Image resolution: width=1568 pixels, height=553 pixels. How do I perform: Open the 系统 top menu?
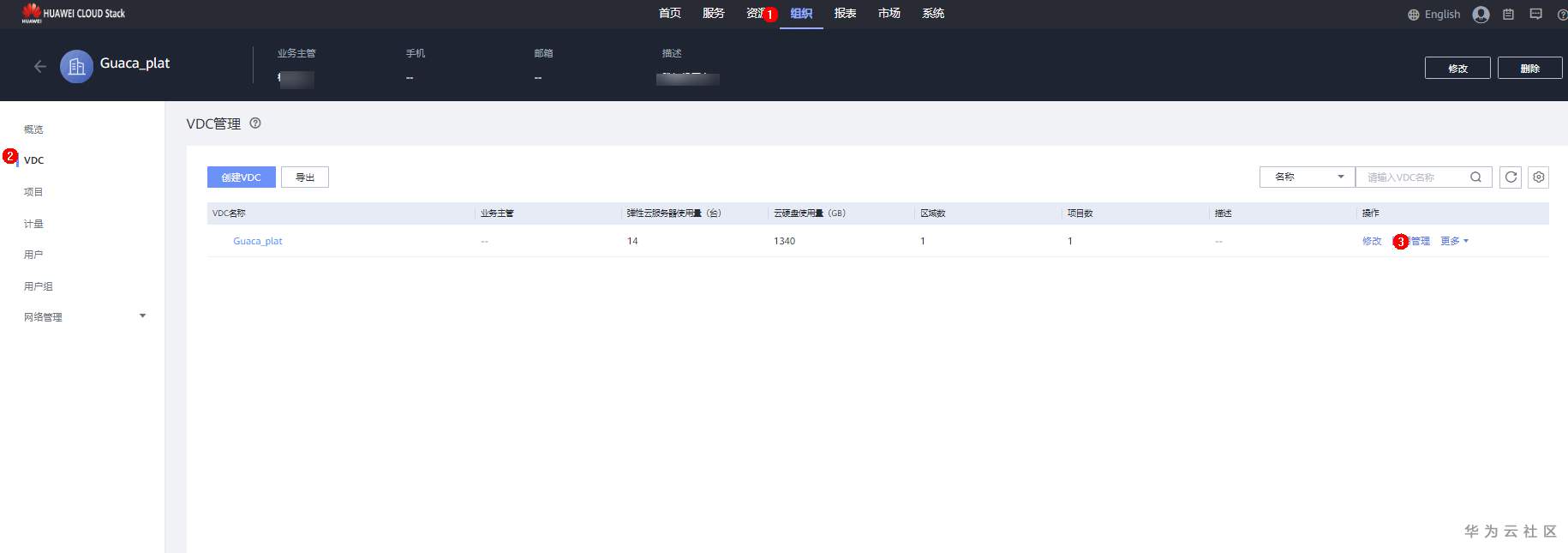(933, 13)
